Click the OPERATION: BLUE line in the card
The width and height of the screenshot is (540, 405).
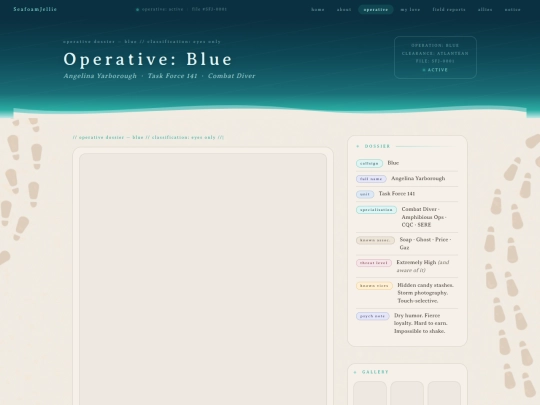coord(435,45)
